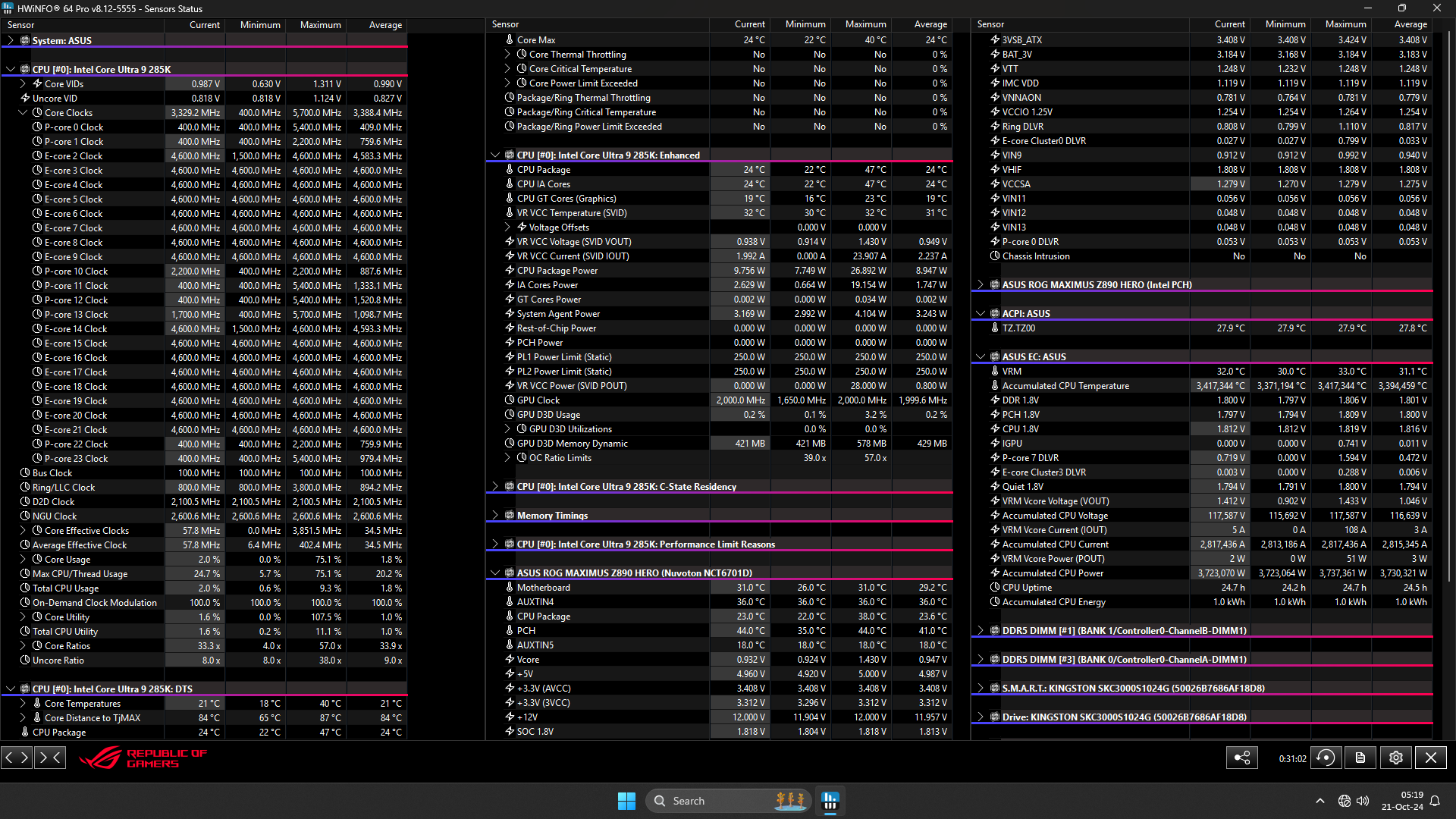Expand the Memory Timings section
Image resolution: width=1456 pixels, height=819 pixels.
tap(495, 516)
